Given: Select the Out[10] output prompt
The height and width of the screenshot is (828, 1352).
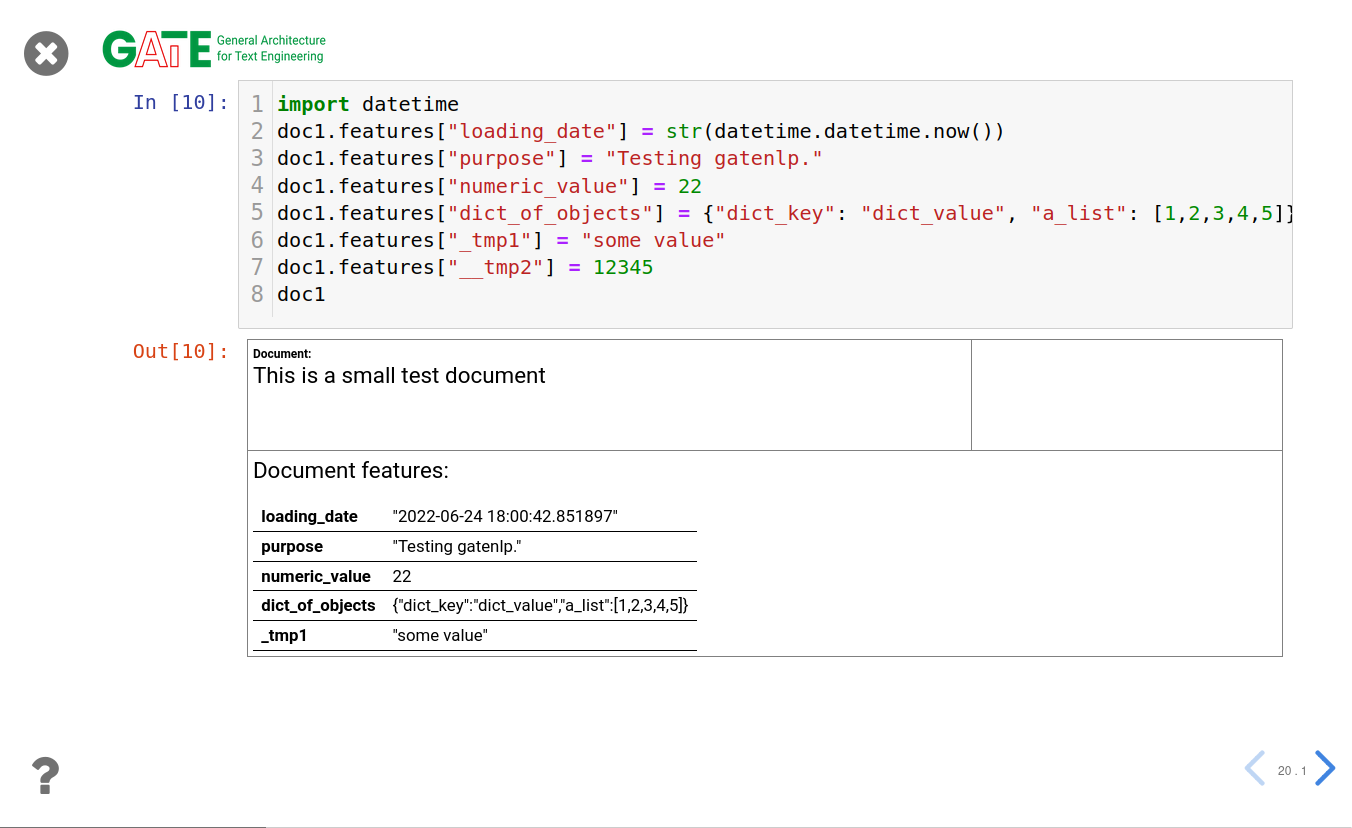Looking at the screenshot, I should tap(181, 351).
